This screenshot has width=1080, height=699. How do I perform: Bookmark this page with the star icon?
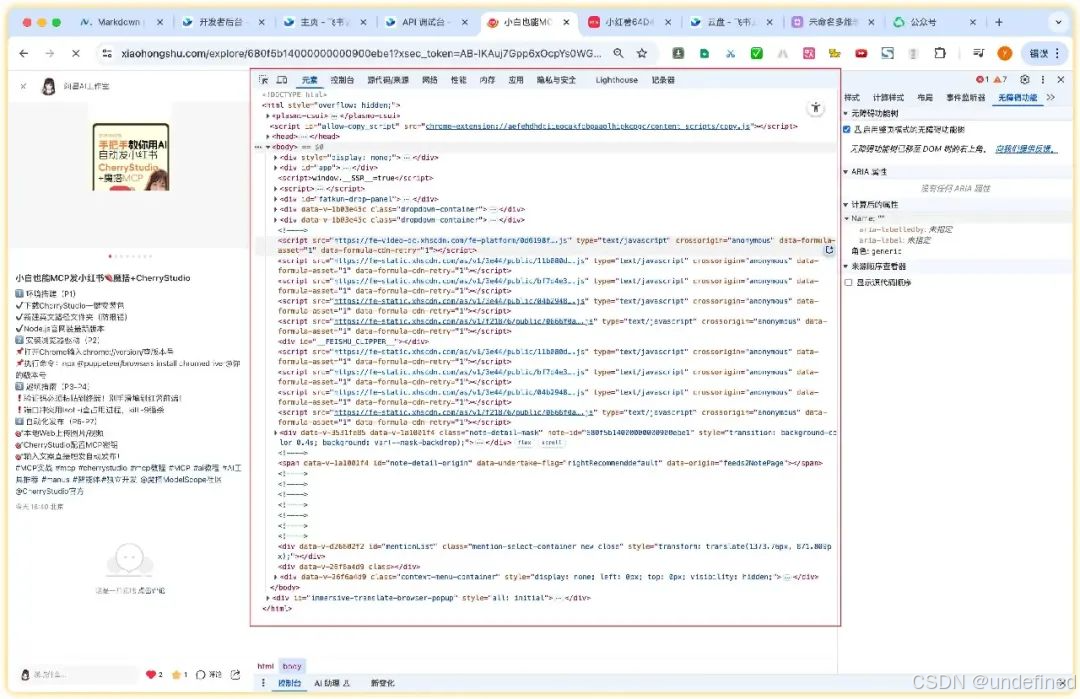click(642, 53)
